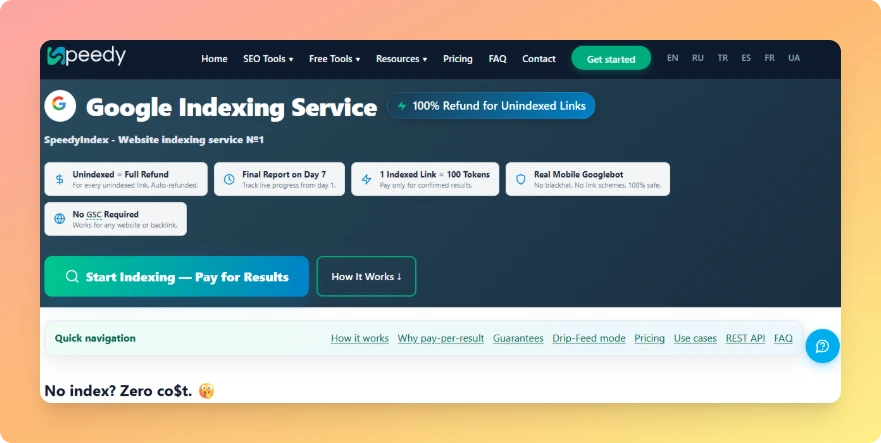The image size is (881, 443).
Task: Switch language to EN
Action: pyautogui.click(x=673, y=58)
